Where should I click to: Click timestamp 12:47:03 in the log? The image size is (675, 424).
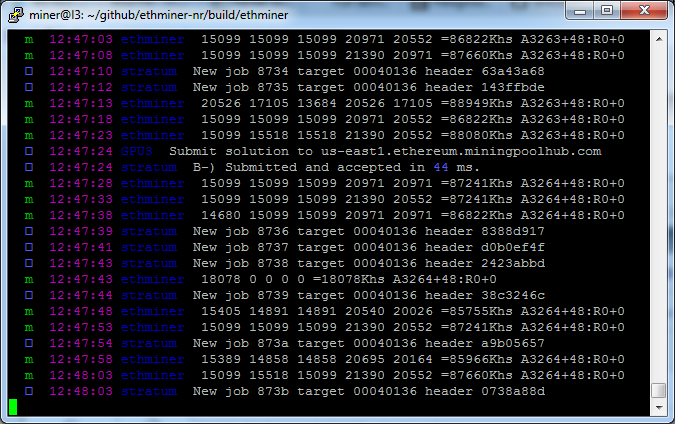[x=81, y=39]
